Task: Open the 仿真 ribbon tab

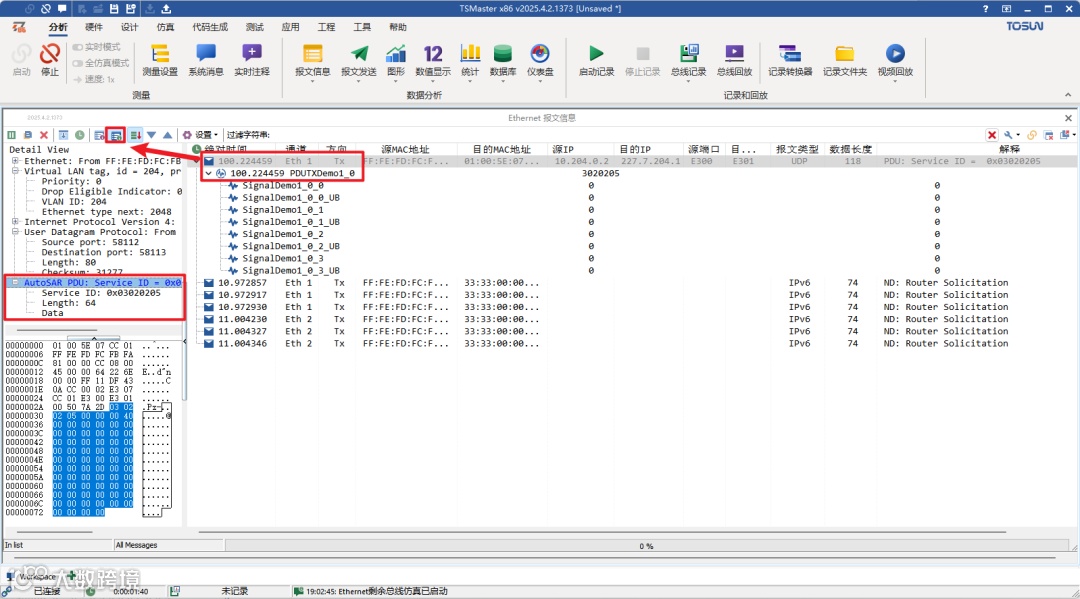Action: [165, 27]
